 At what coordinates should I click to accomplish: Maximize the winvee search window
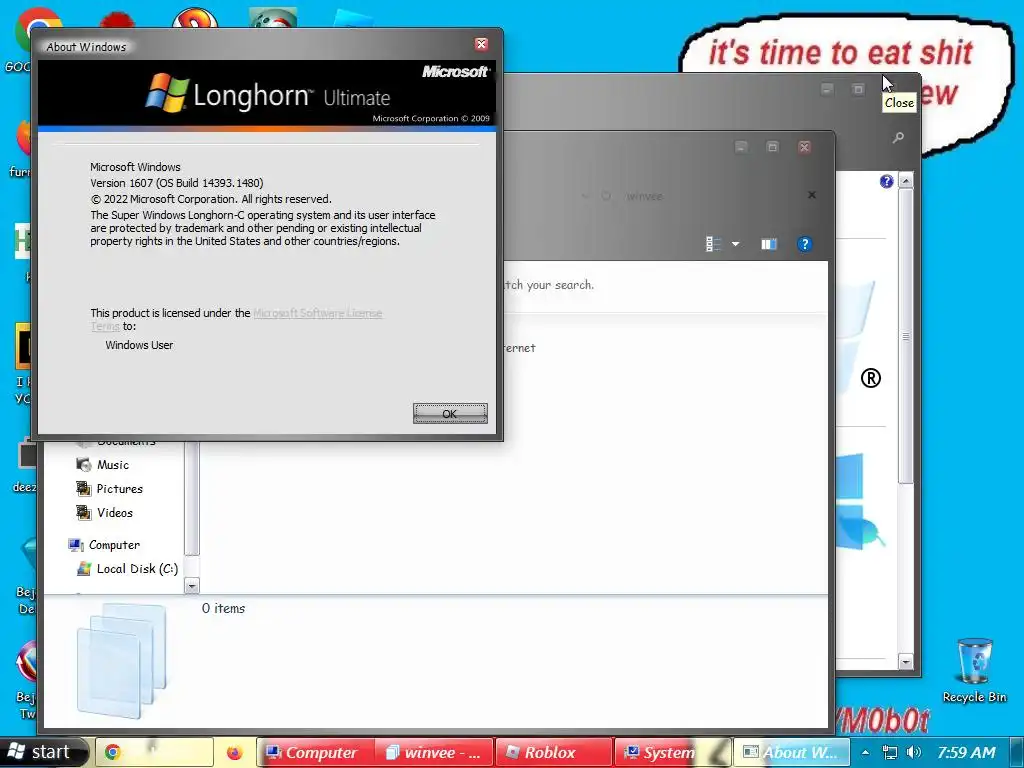click(x=773, y=147)
